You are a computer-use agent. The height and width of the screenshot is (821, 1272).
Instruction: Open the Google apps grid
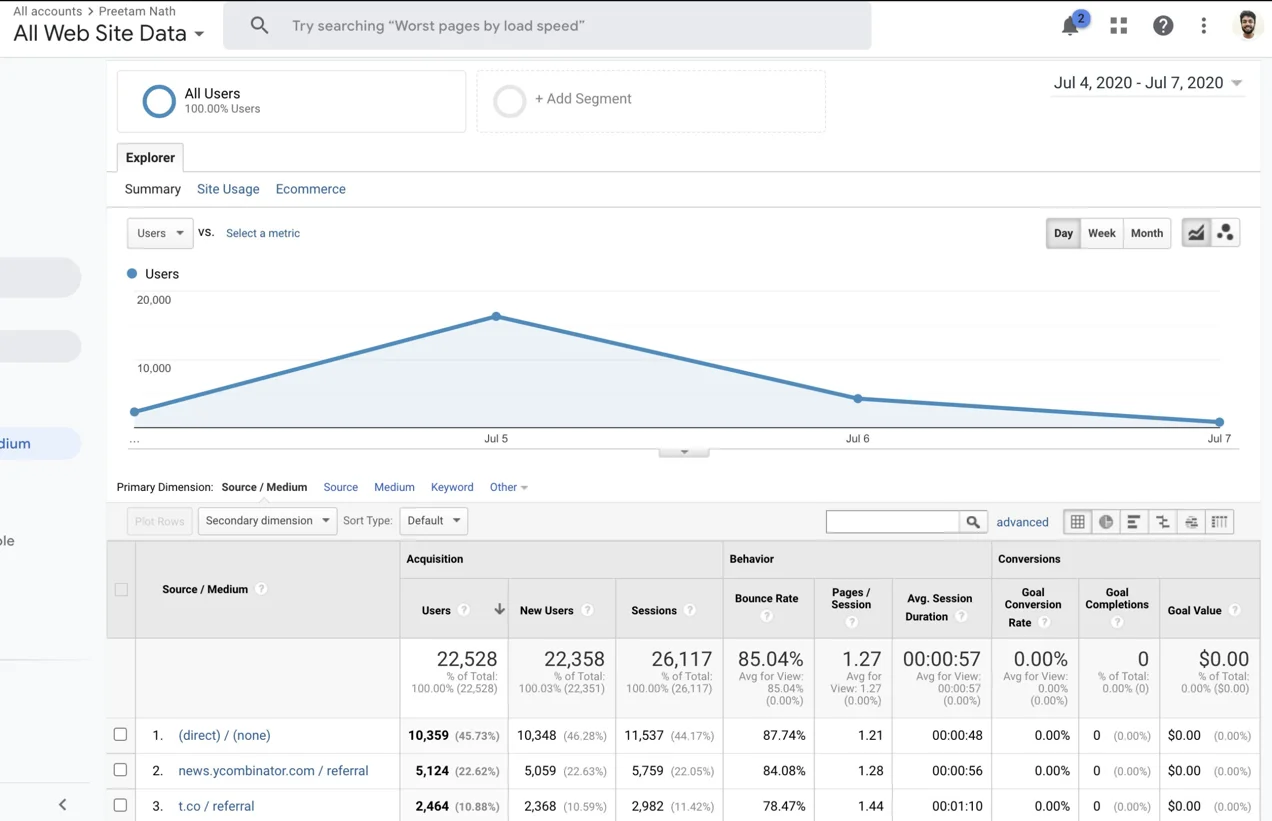coord(1118,26)
